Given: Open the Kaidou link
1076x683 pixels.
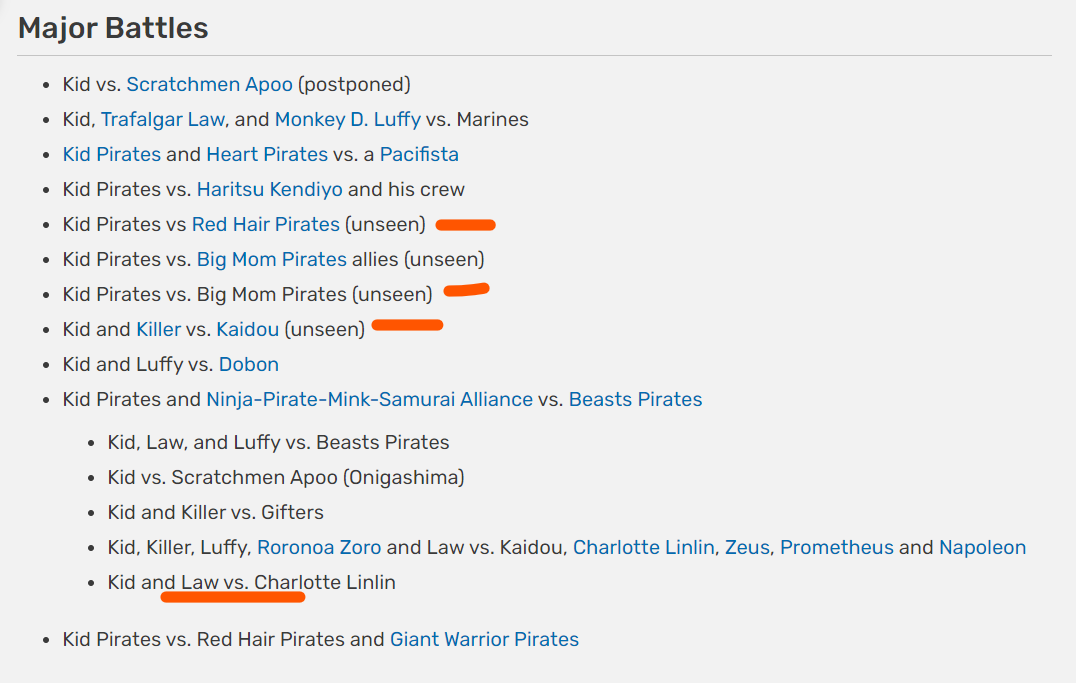Looking at the screenshot, I should tap(247, 330).
